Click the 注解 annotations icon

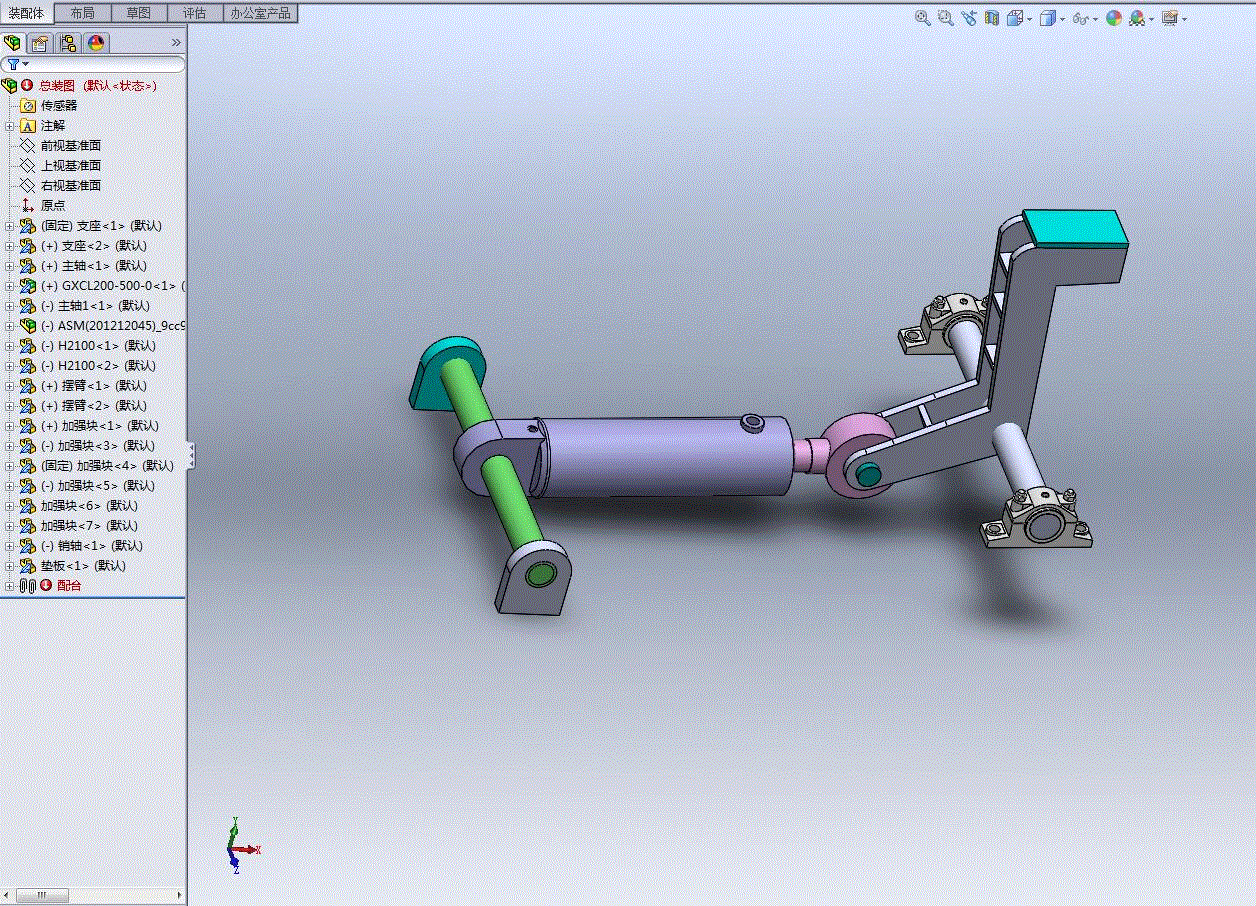[28, 125]
